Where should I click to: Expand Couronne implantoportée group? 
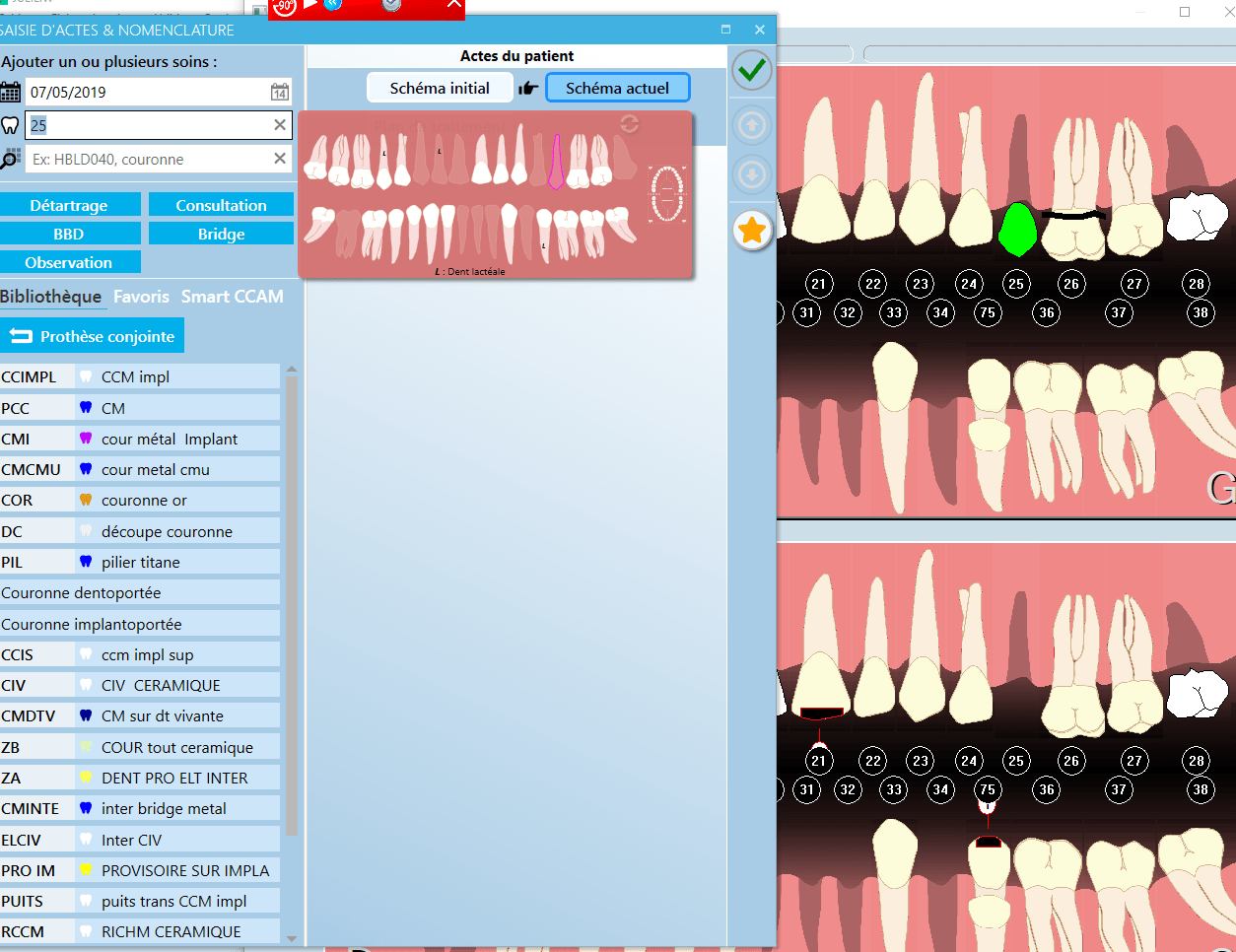coord(92,624)
